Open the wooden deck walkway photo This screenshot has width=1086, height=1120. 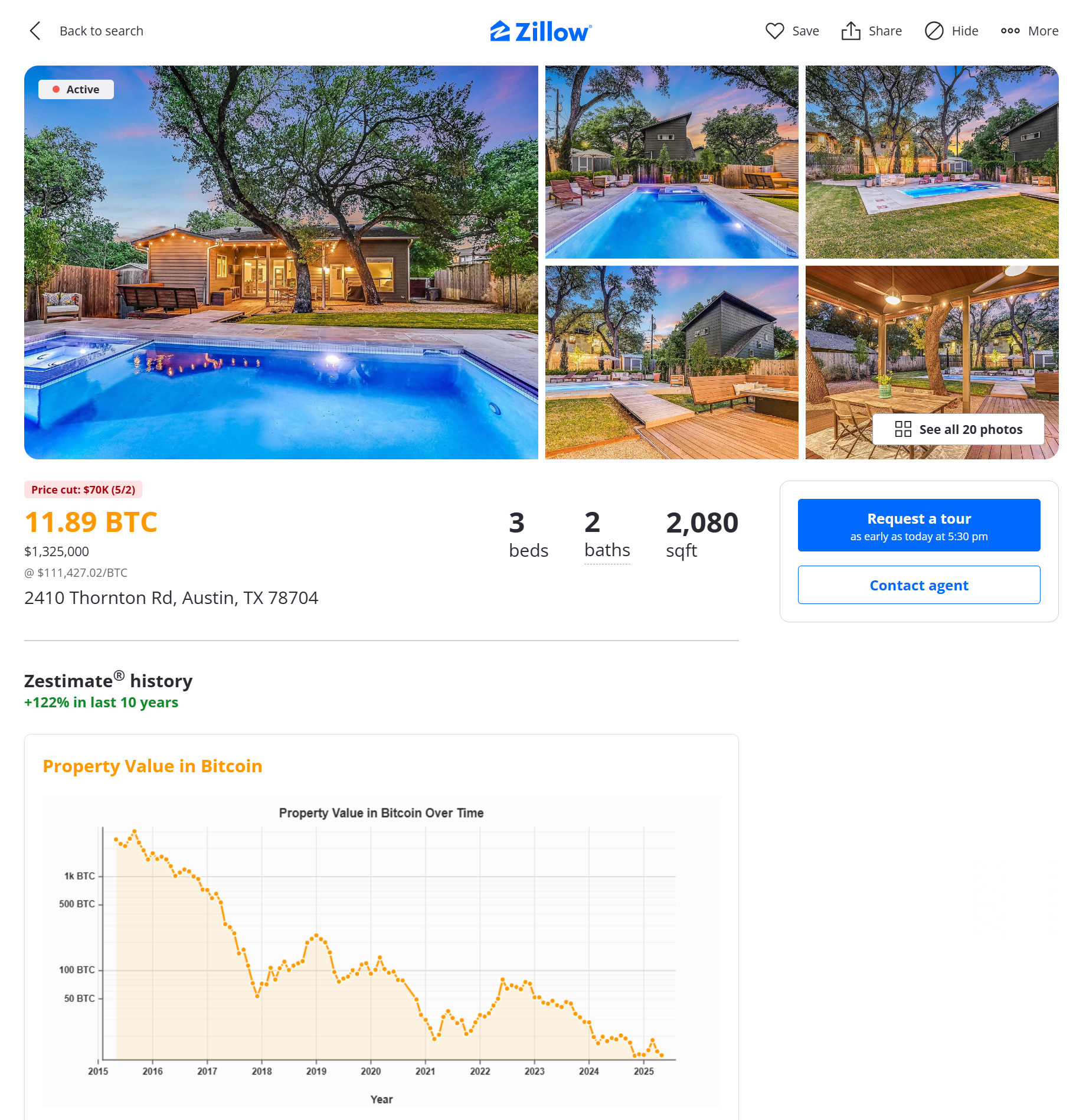coord(672,362)
